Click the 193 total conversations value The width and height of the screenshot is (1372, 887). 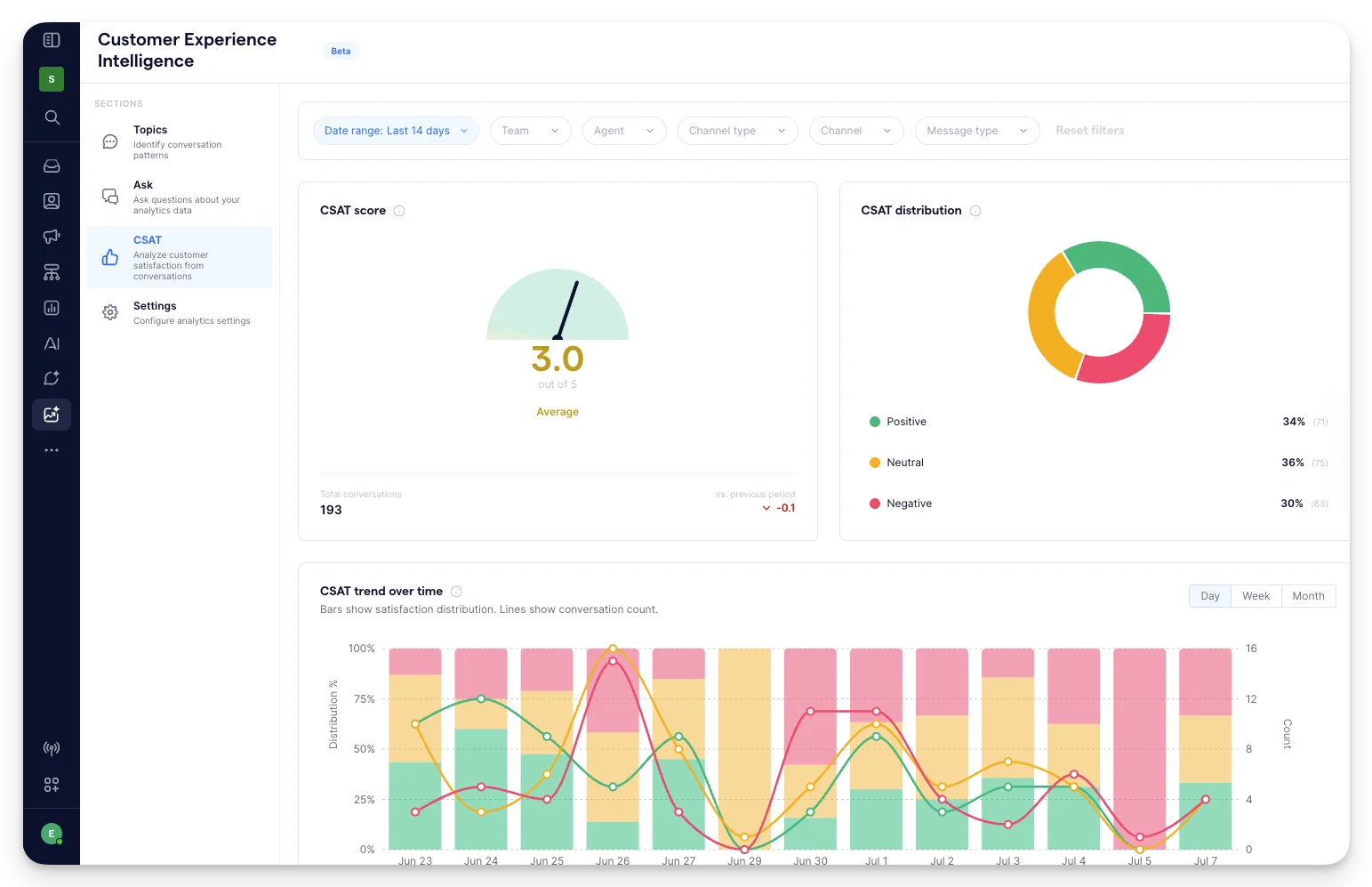click(331, 510)
